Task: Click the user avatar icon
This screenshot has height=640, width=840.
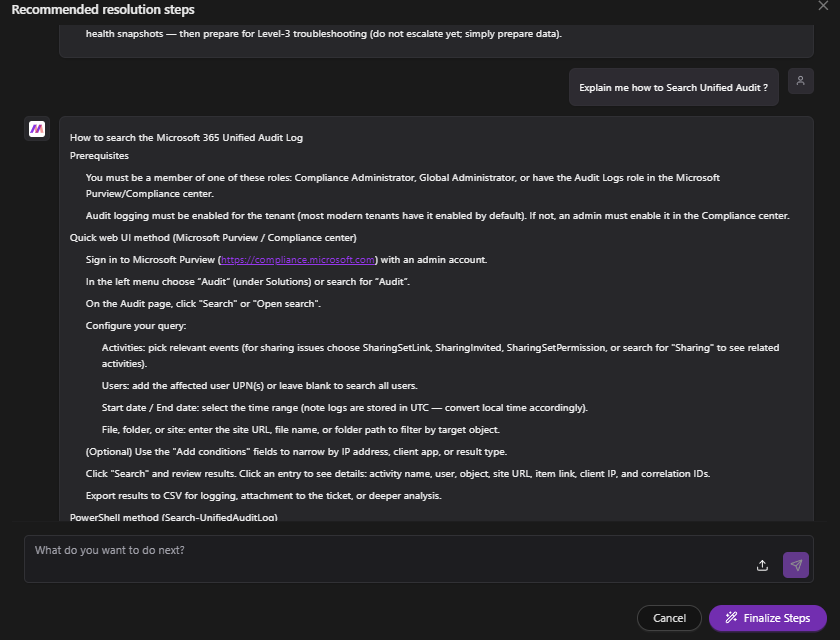Action: [800, 81]
